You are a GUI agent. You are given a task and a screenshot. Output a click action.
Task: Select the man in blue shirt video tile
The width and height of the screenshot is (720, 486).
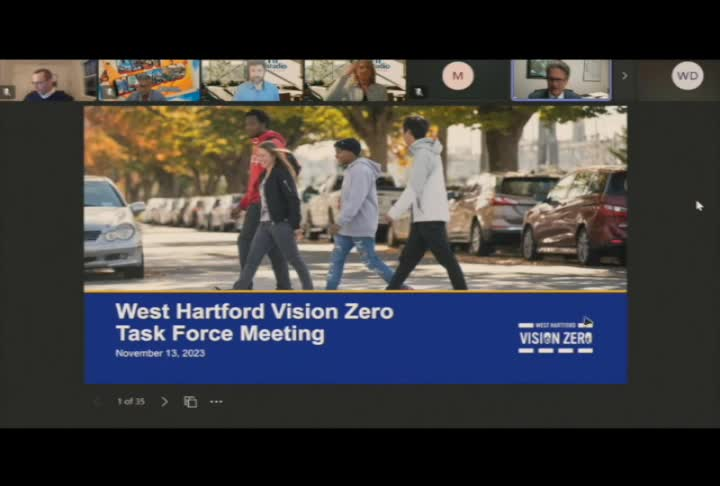pyautogui.click(x=252, y=80)
